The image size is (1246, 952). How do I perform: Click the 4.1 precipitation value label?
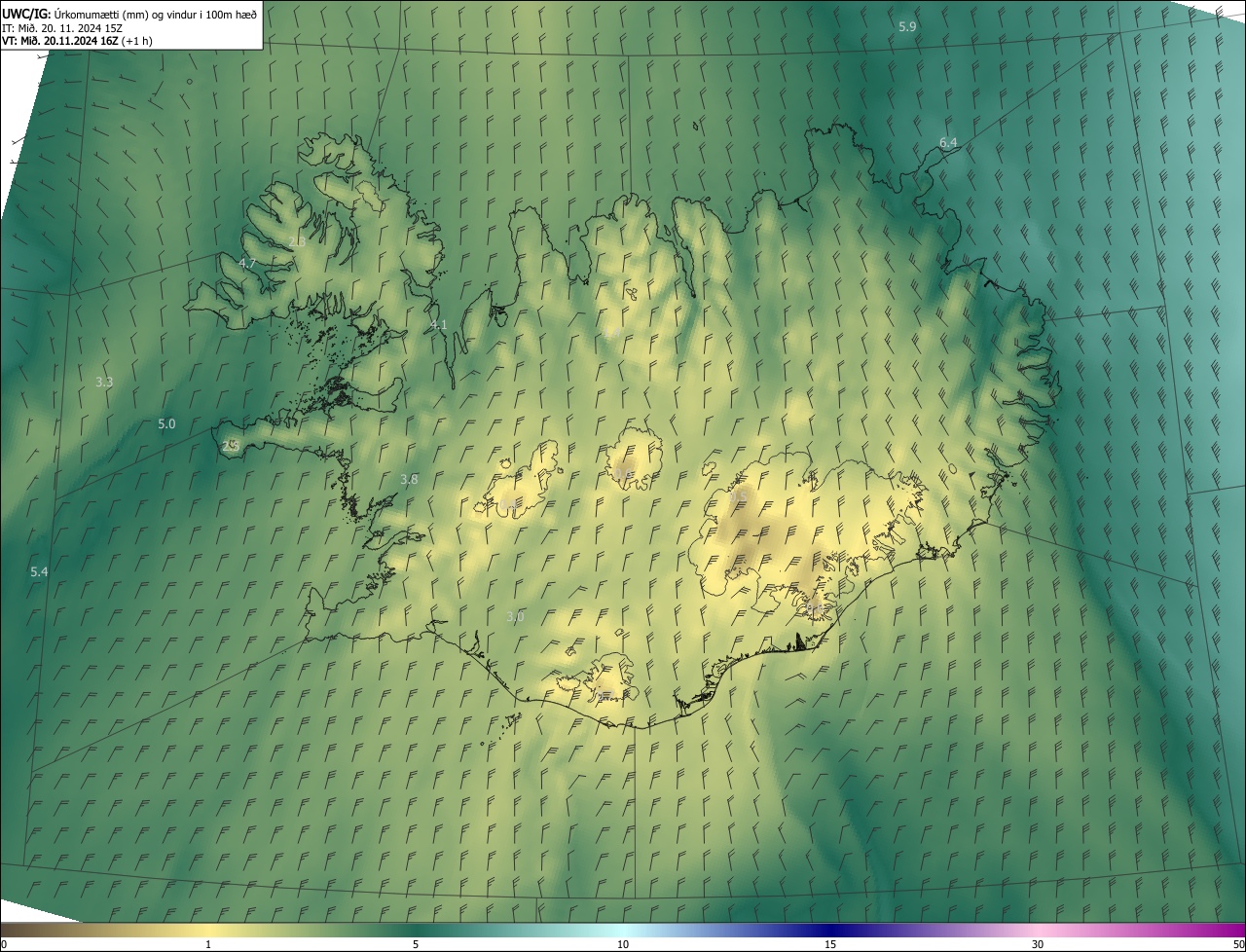point(439,325)
